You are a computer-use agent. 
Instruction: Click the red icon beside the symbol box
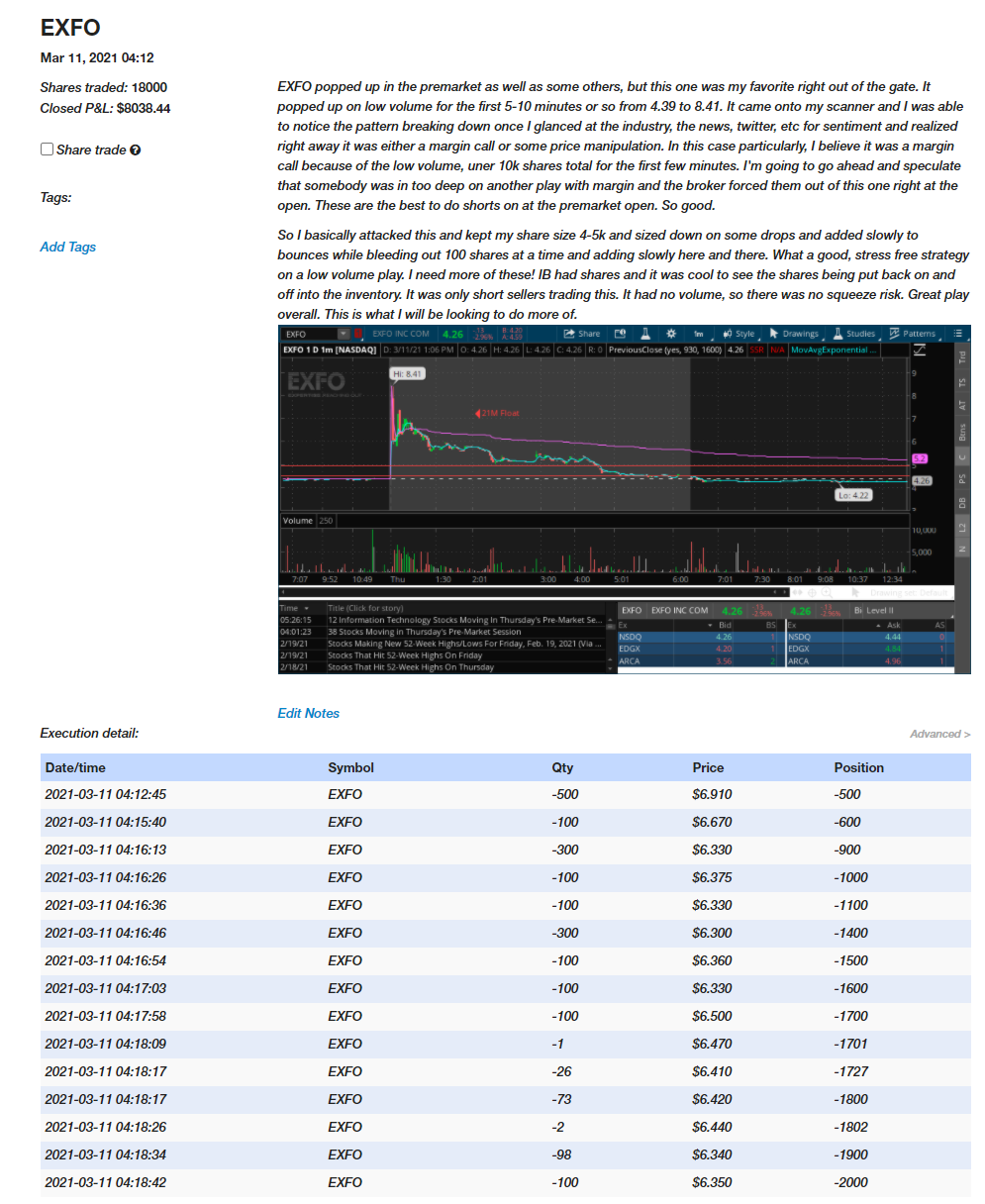pyautogui.click(x=357, y=334)
